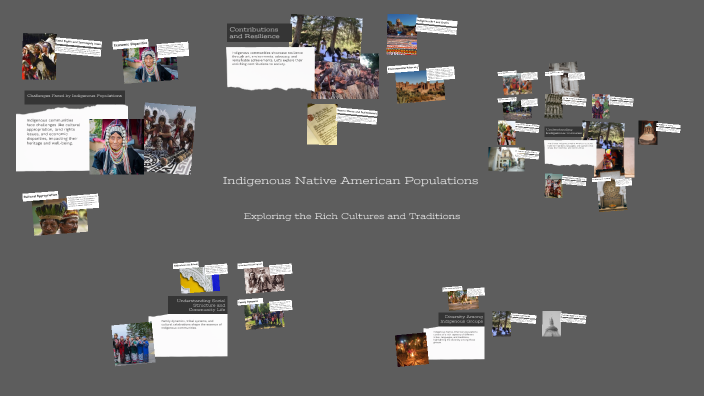704x396 pixels.
Task: Click the 'Cultural Appropriation' label
Action: [40, 196]
